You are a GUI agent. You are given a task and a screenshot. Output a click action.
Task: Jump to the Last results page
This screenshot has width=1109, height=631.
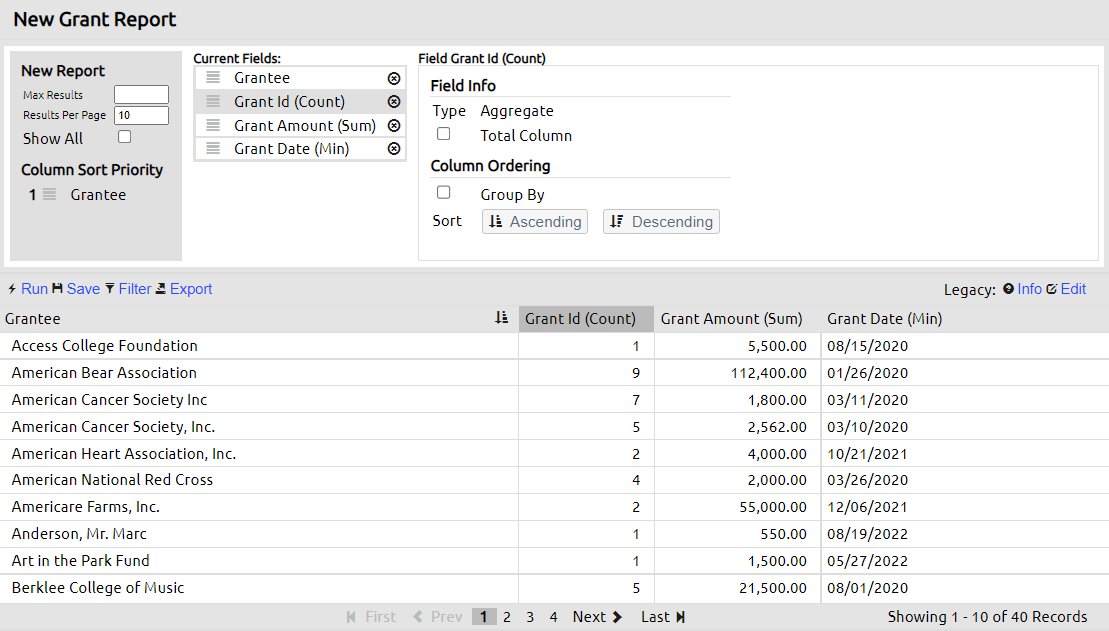pos(663,617)
